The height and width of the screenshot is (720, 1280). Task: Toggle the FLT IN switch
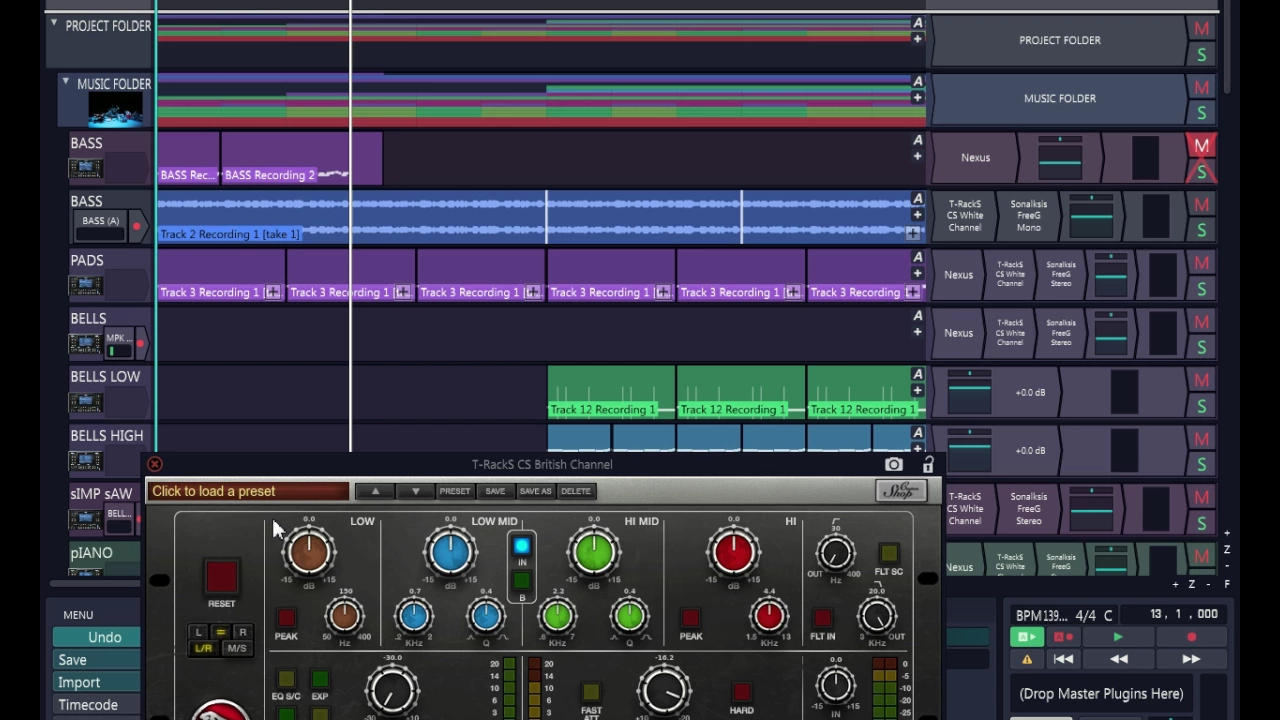(822, 619)
